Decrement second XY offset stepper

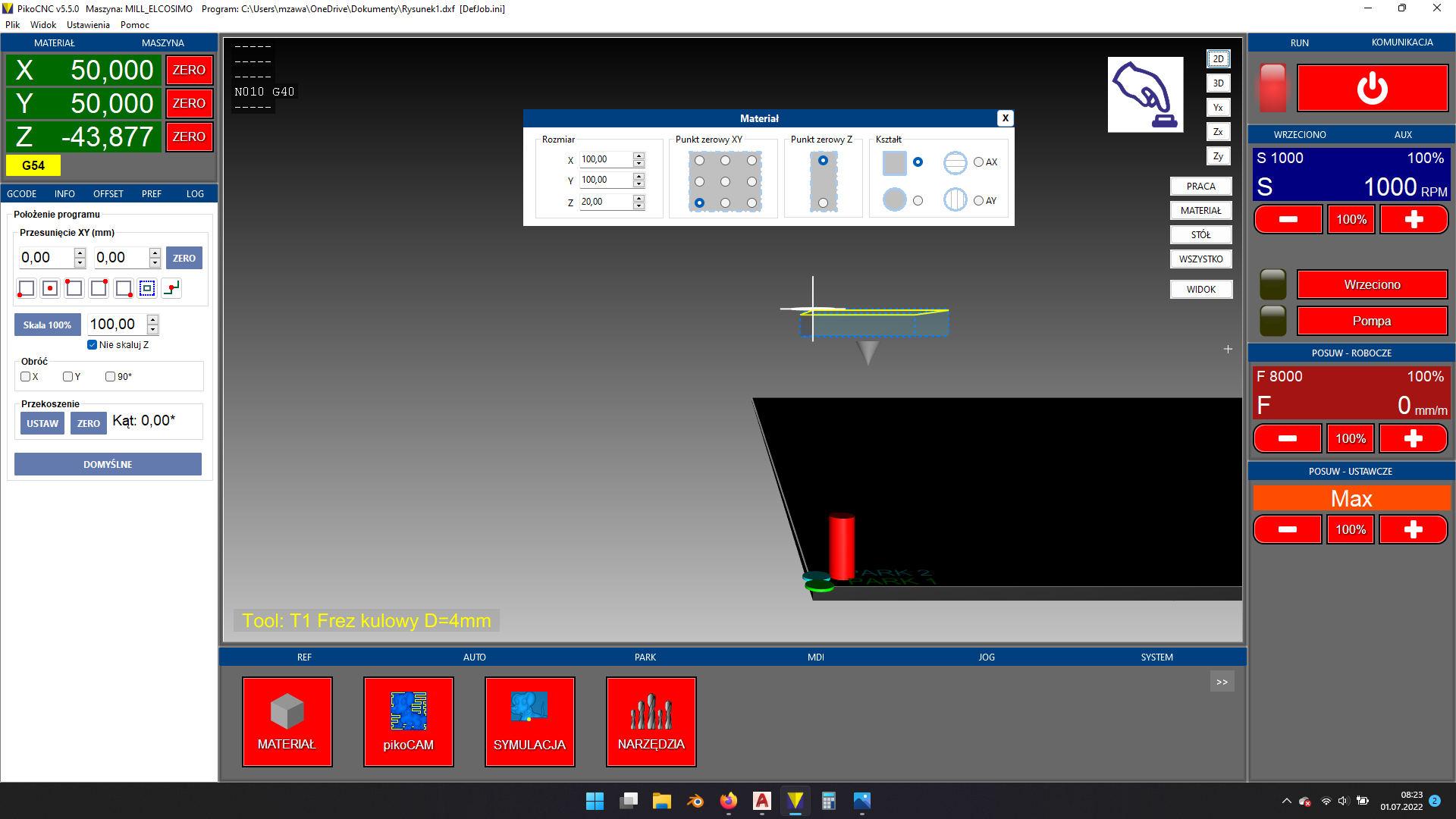[x=155, y=263]
